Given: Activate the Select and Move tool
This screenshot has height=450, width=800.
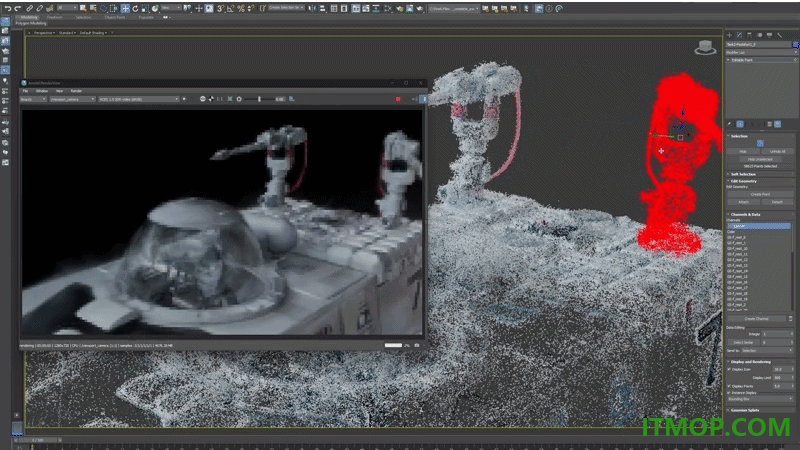Looking at the screenshot, I should (125, 9).
